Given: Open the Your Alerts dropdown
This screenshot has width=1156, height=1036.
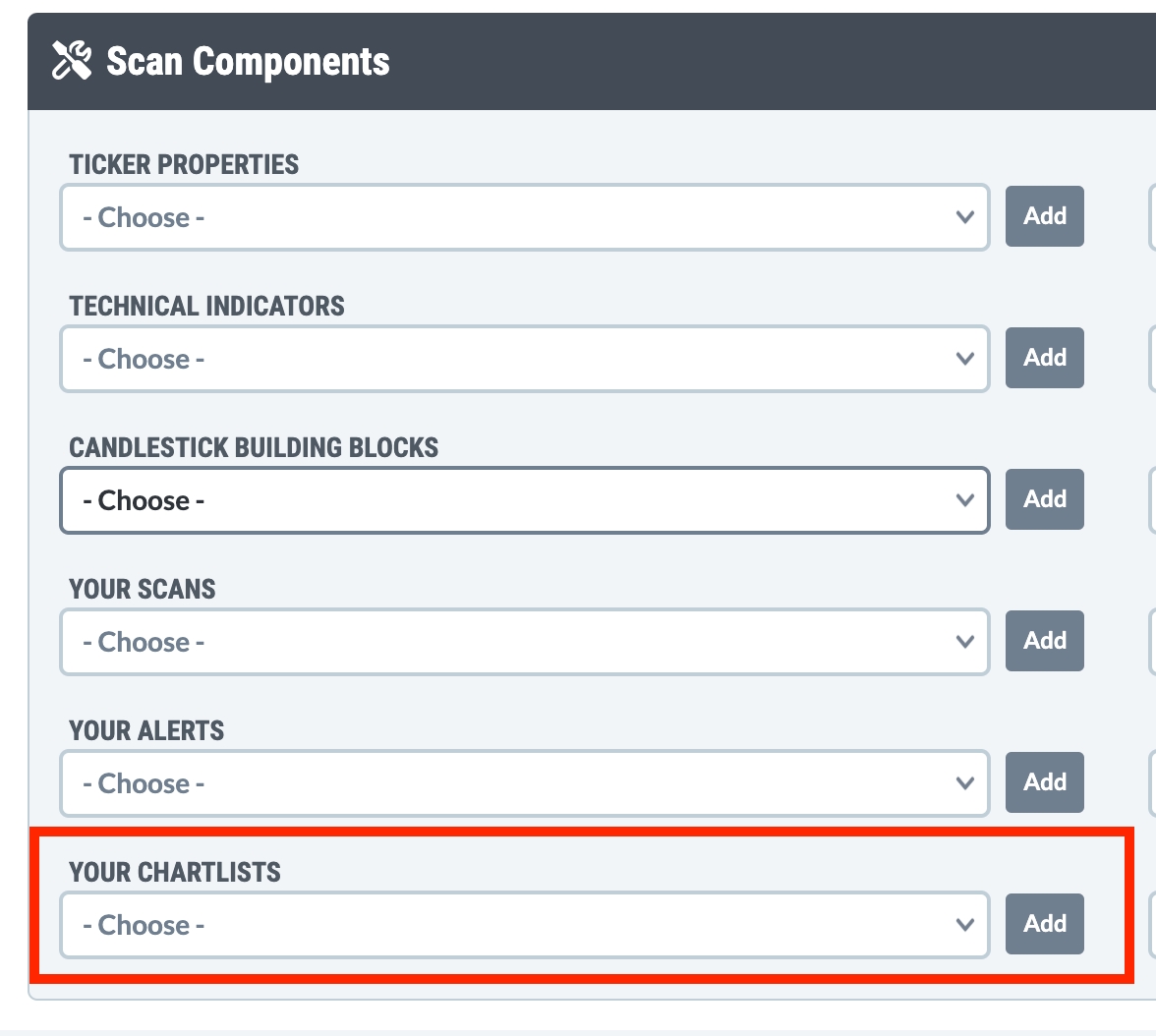Looking at the screenshot, I should click(x=524, y=783).
